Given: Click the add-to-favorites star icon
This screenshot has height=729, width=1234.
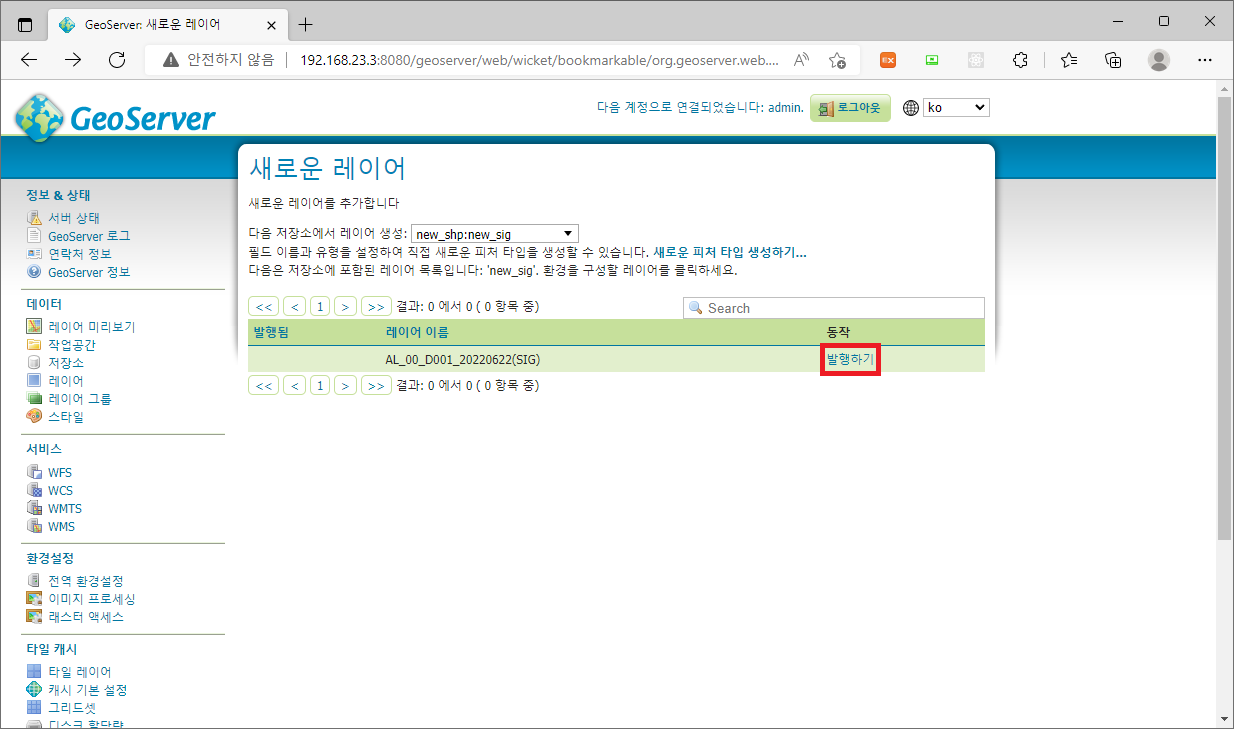Looking at the screenshot, I should coord(838,60).
